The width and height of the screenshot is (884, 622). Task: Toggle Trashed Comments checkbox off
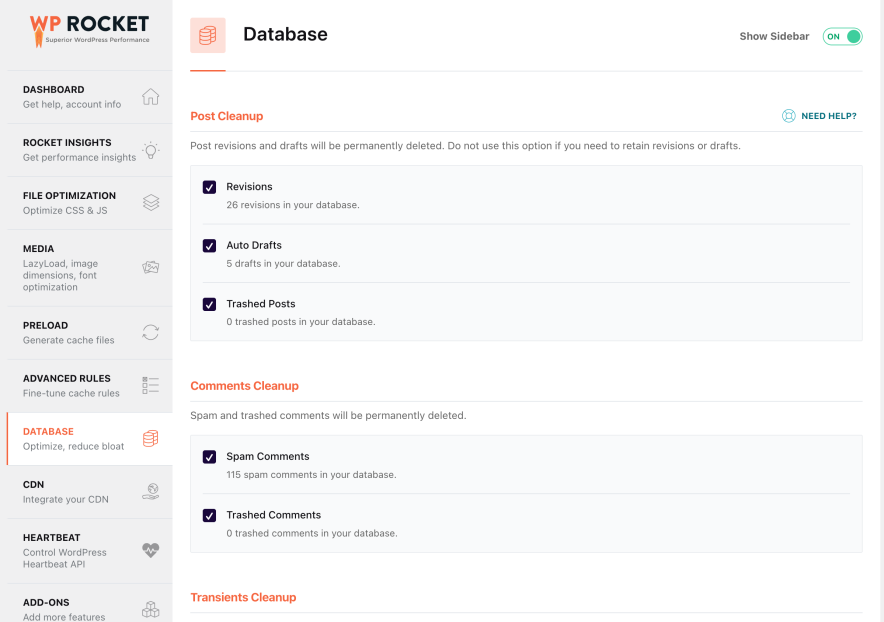(209, 515)
